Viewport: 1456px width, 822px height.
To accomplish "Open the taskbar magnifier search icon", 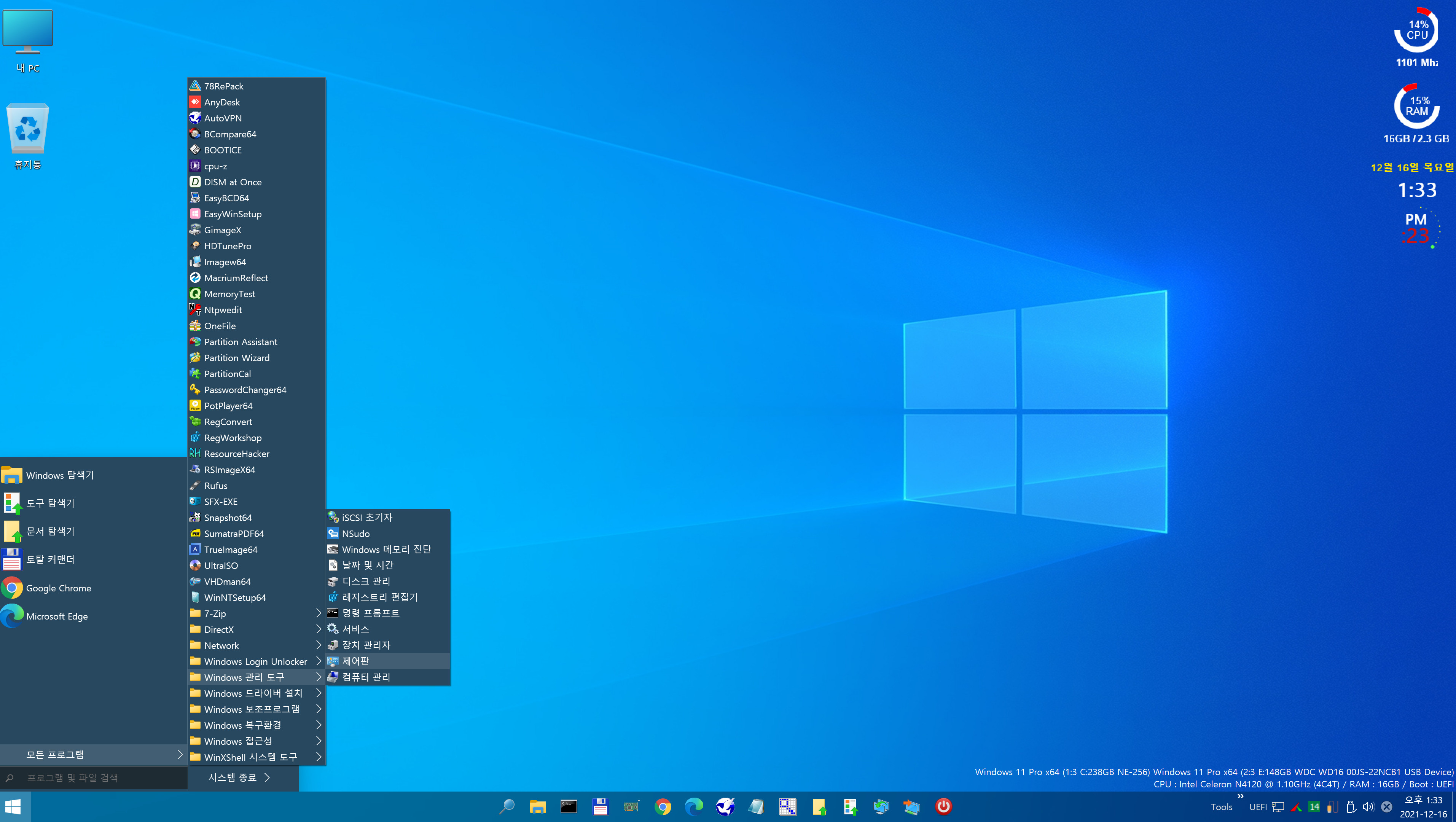I will (507, 806).
